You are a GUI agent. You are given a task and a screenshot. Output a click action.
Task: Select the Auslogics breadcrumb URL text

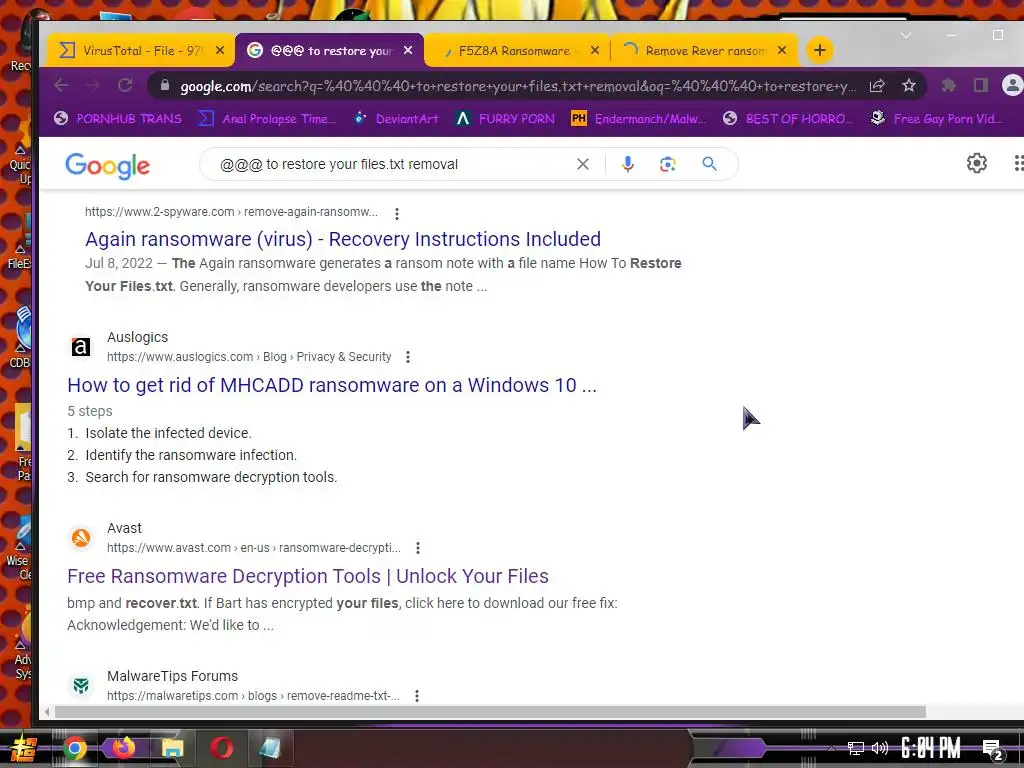(249, 357)
